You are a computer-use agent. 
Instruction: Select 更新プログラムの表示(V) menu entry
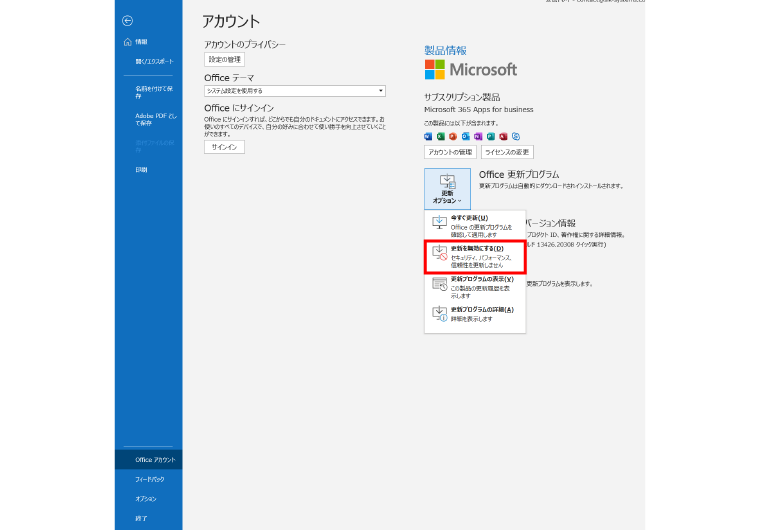tap(475, 288)
